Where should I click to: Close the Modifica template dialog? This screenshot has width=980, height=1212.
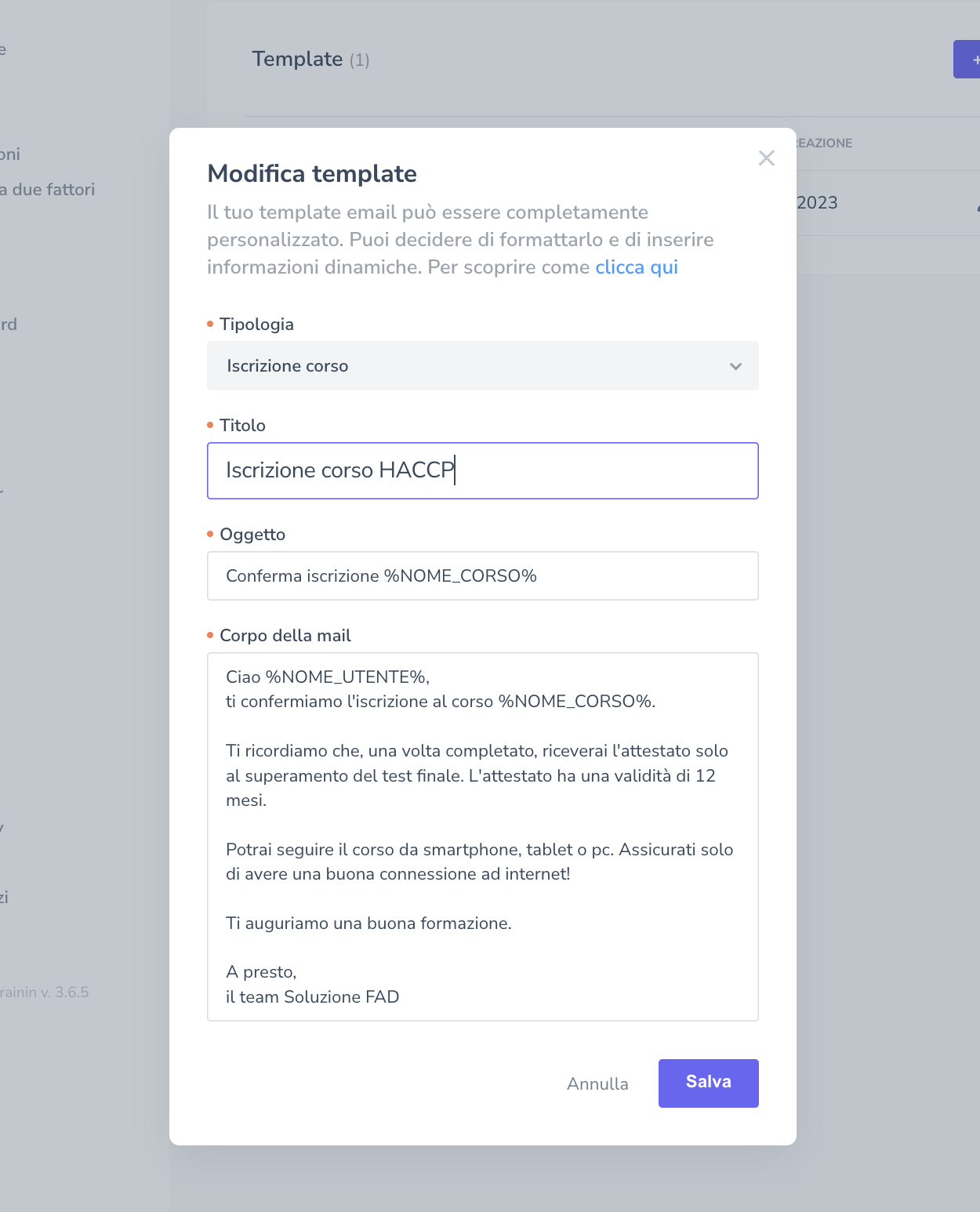(x=766, y=158)
